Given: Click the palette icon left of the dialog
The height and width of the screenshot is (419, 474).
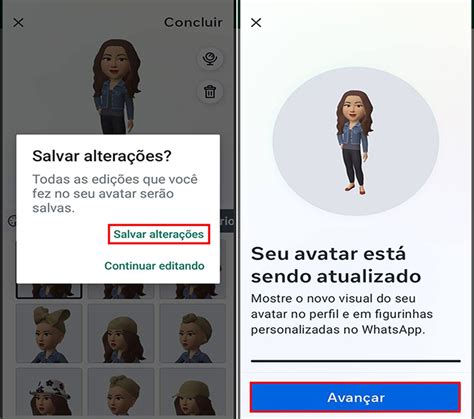Looking at the screenshot, I should [x=12, y=221].
